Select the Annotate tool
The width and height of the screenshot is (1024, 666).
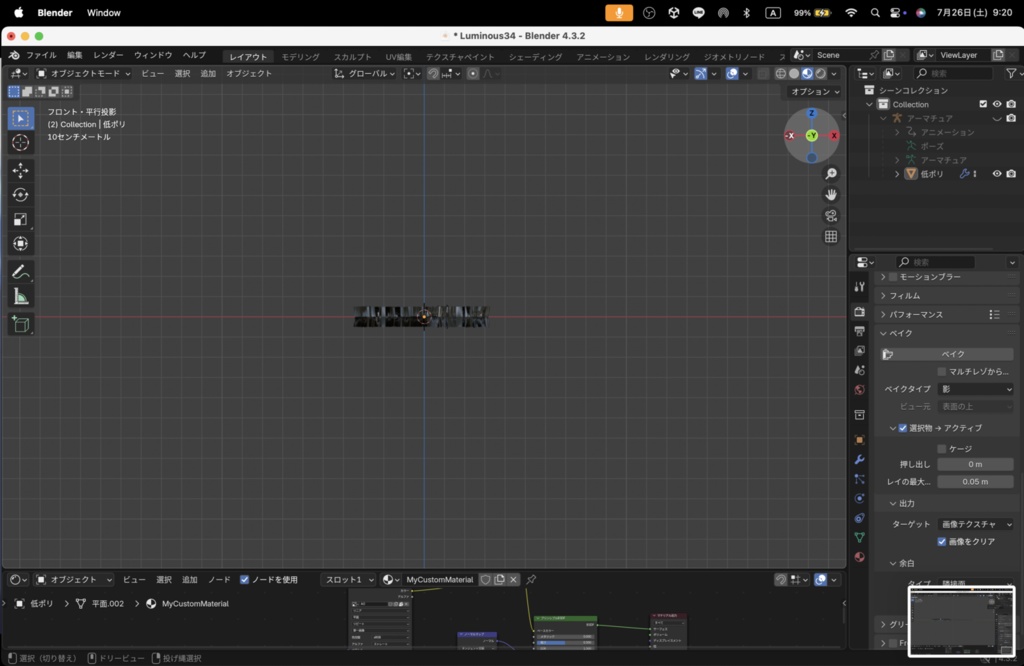tap(20, 272)
